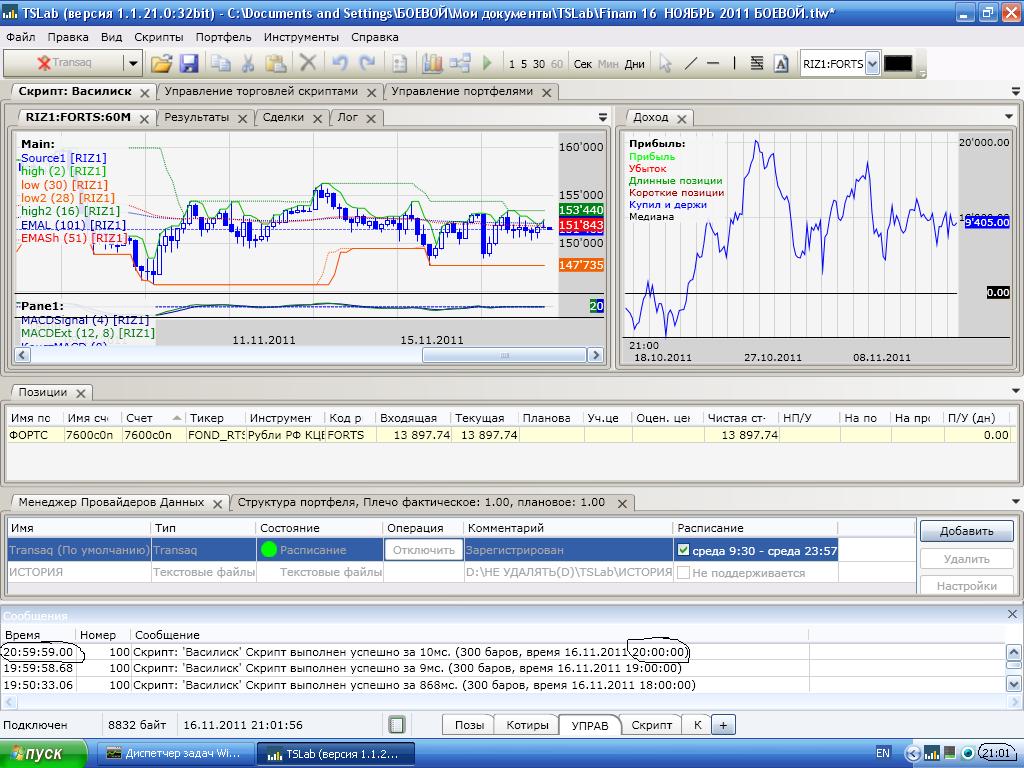
Task: Select the arrow cursor tool in toolbar
Action: (665, 63)
